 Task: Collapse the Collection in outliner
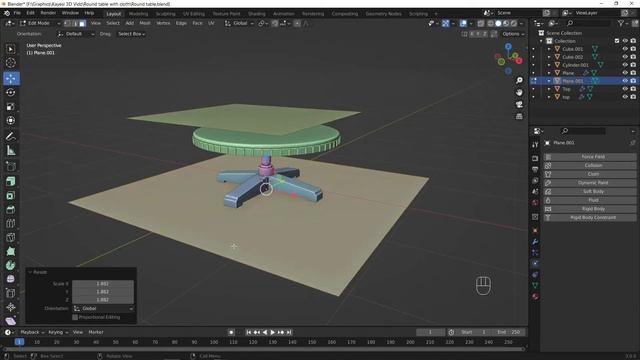pyautogui.click(x=541, y=41)
